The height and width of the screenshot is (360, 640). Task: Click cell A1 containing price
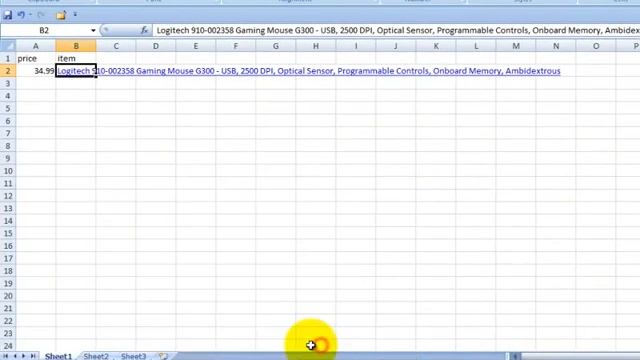(x=36, y=58)
